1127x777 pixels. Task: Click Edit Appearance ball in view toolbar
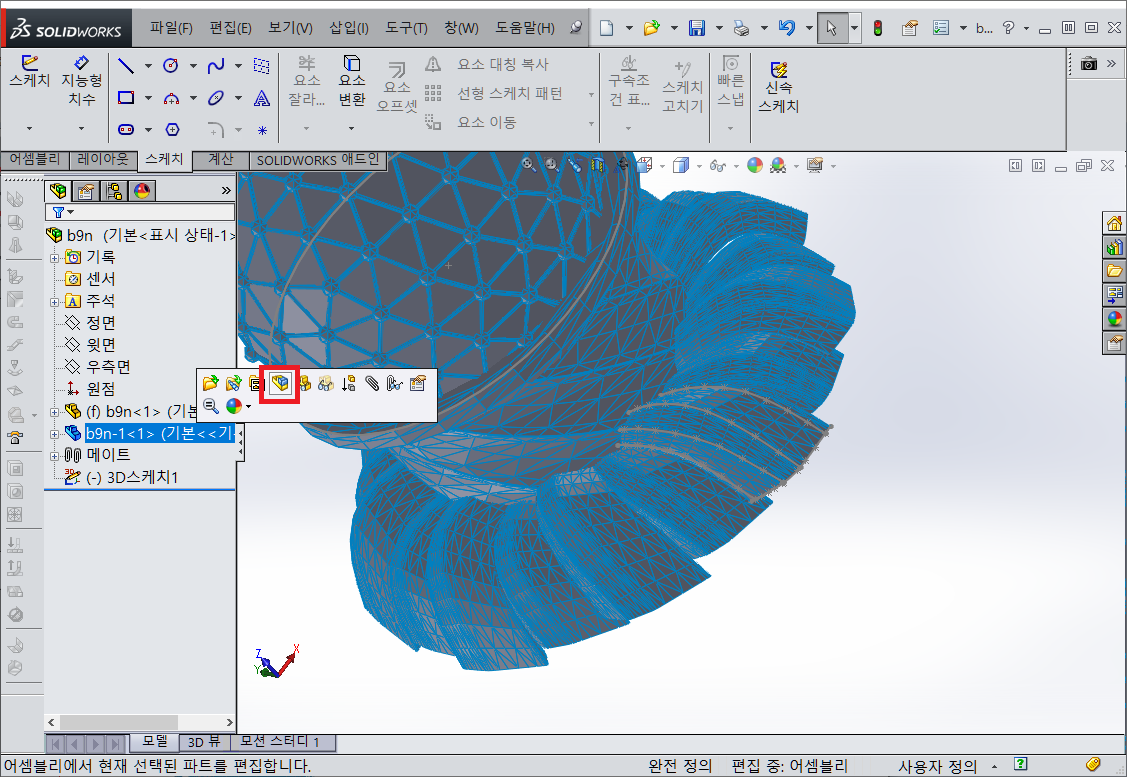pyautogui.click(x=755, y=166)
